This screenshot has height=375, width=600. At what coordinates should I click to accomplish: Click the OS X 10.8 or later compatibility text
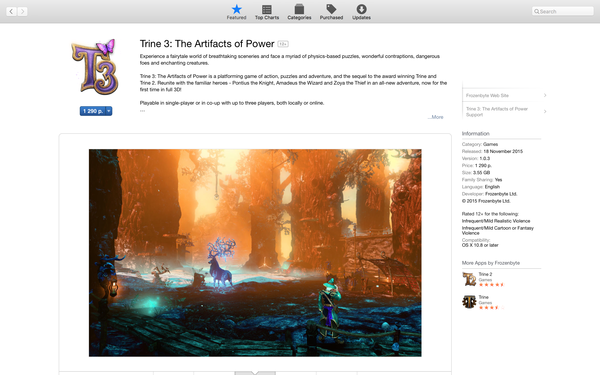[x=480, y=245]
